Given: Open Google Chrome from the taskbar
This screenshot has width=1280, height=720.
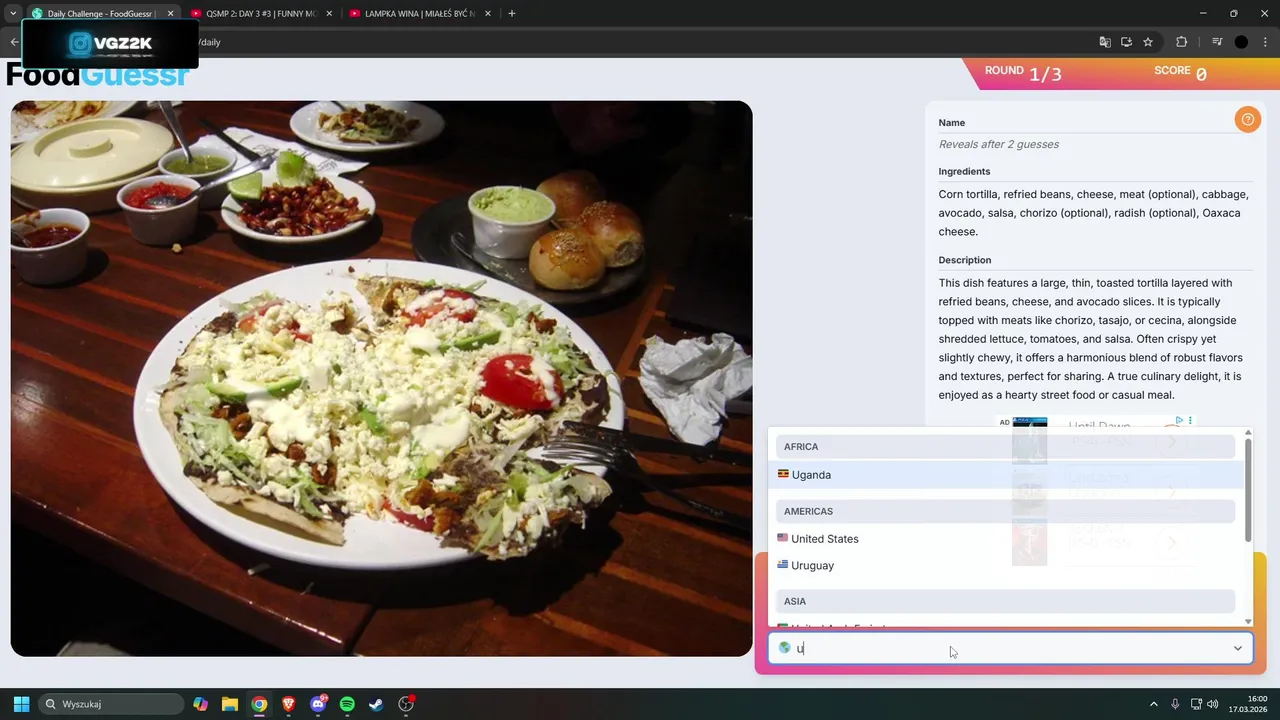Looking at the screenshot, I should [259, 704].
